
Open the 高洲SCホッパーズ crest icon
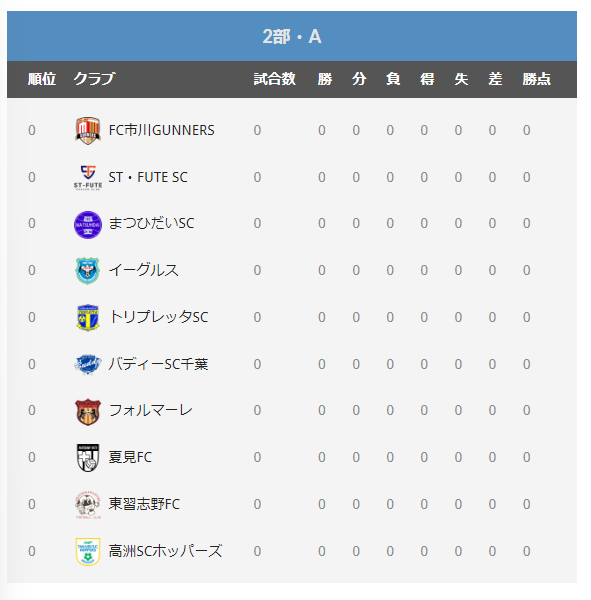click(88, 551)
